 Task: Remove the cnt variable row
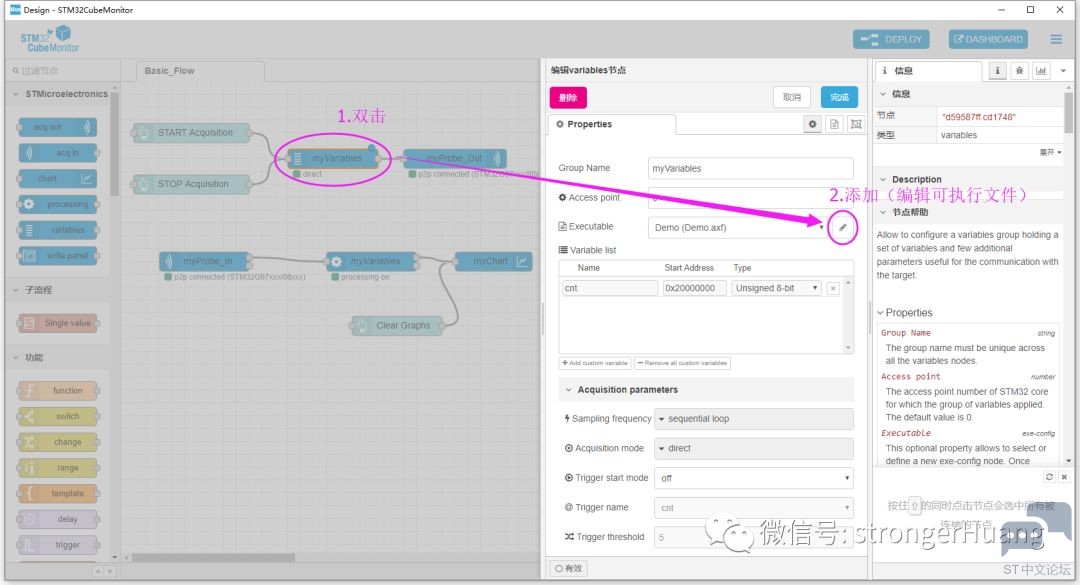(x=833, y=289)
